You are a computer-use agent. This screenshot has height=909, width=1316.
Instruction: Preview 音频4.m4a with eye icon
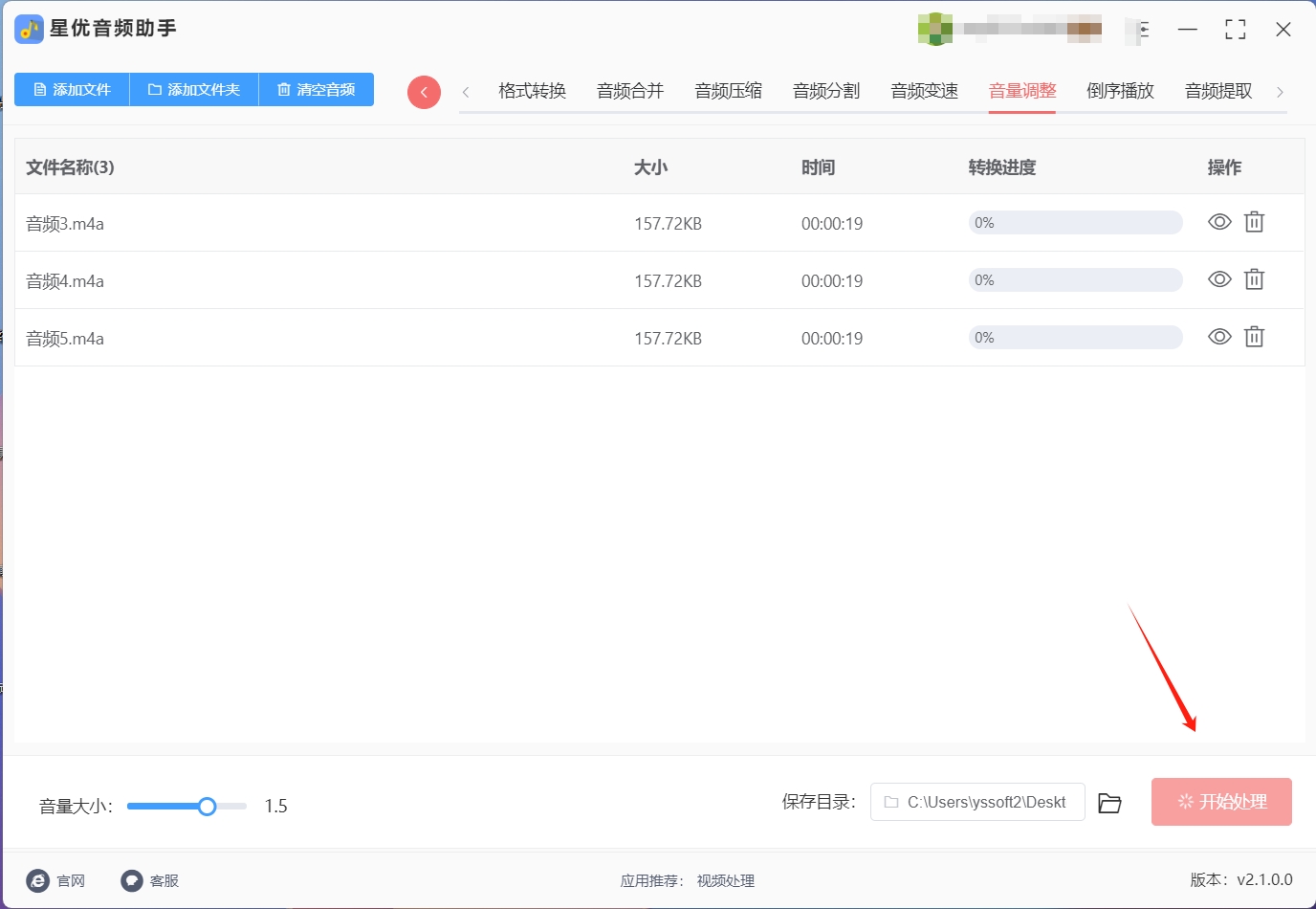click(1219, 279)
